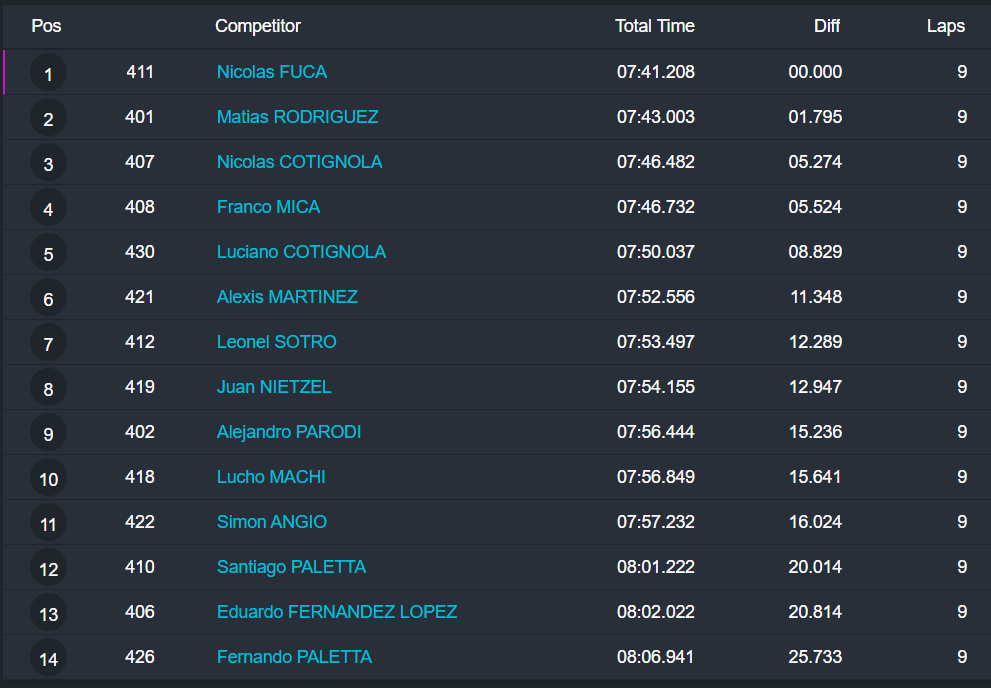This screenshot has width=991, height=688.
Task: Open Luciano COTIGNOLA's profile link
Action: tap(301, 252)
